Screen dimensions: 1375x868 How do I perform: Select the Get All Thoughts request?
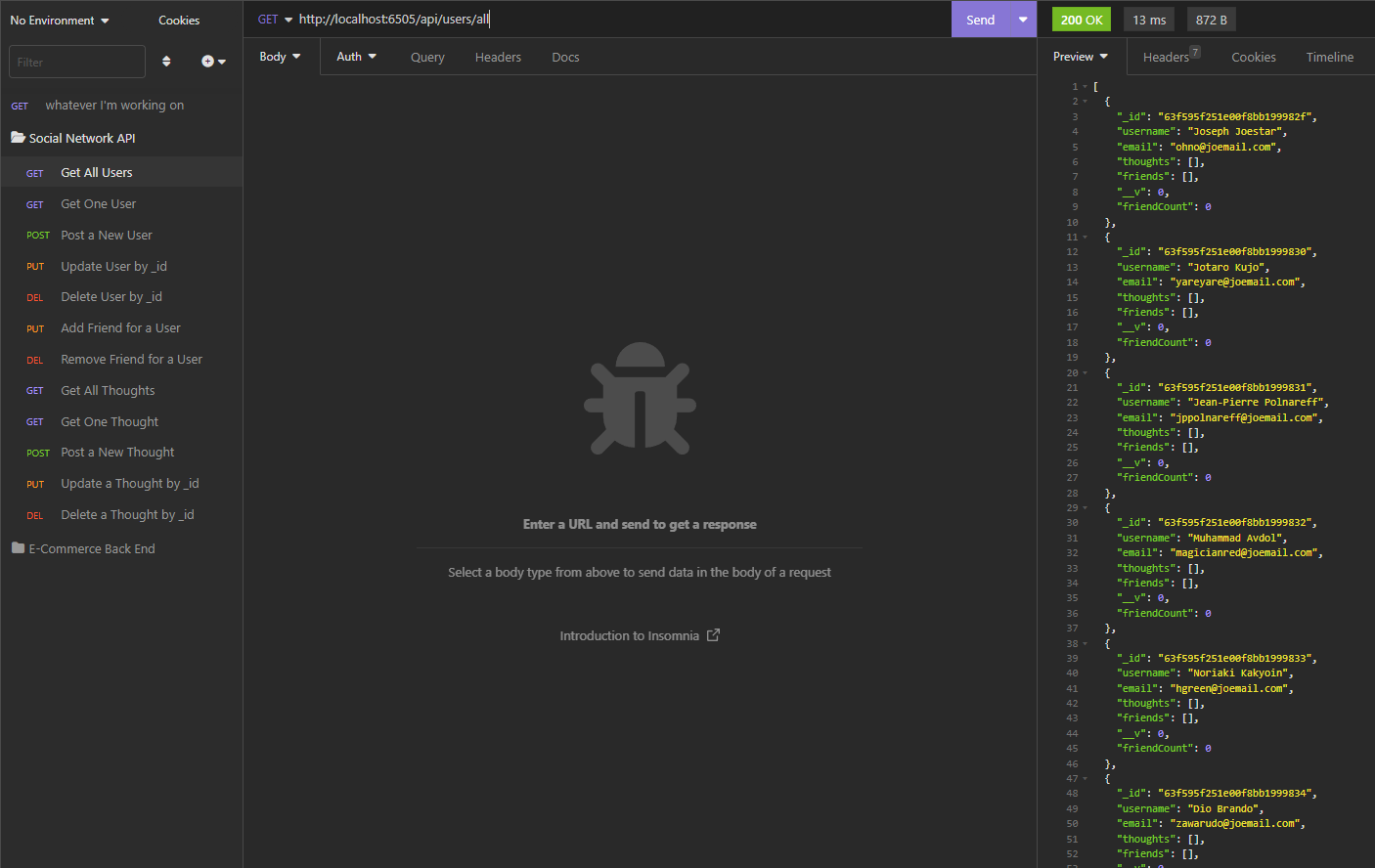(x=121, y=390)
